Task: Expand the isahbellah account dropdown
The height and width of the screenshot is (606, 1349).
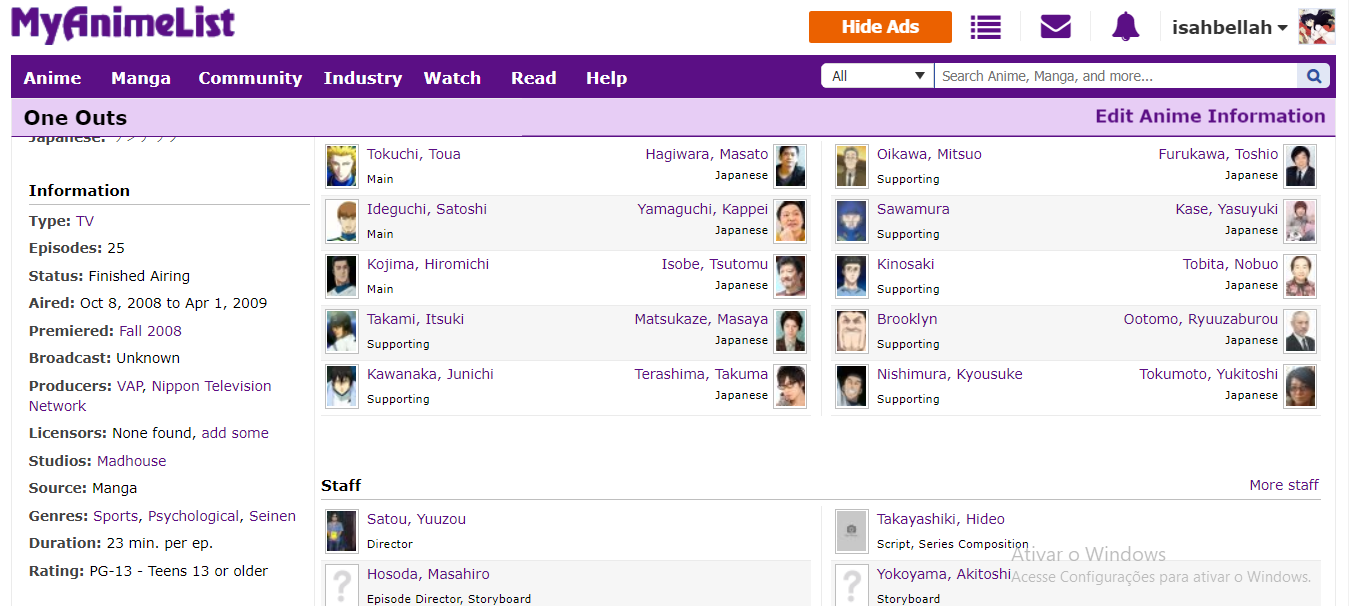Action: (x=1229, y=28)
